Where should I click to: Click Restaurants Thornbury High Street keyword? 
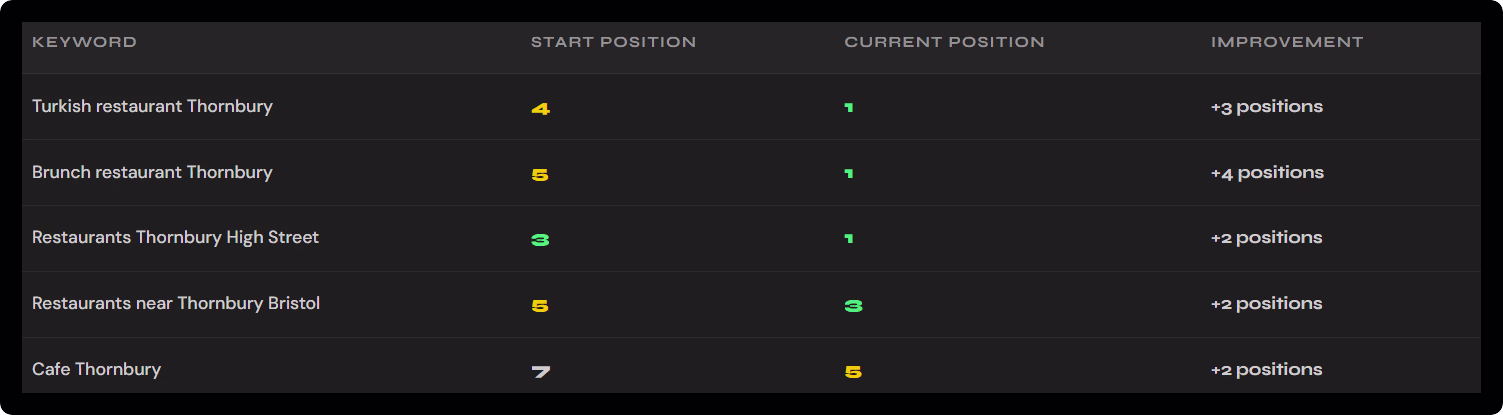(x=175, y=238)
